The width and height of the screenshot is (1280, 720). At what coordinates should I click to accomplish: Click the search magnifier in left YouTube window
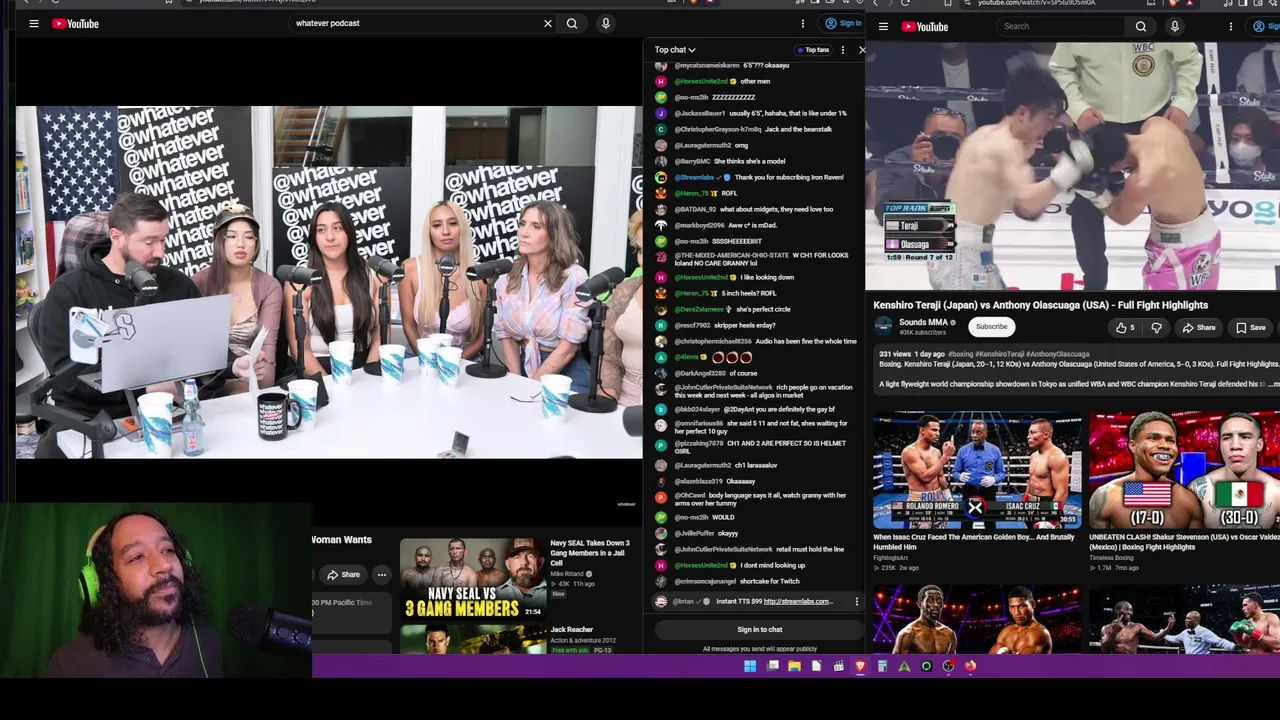pos(572,23)
